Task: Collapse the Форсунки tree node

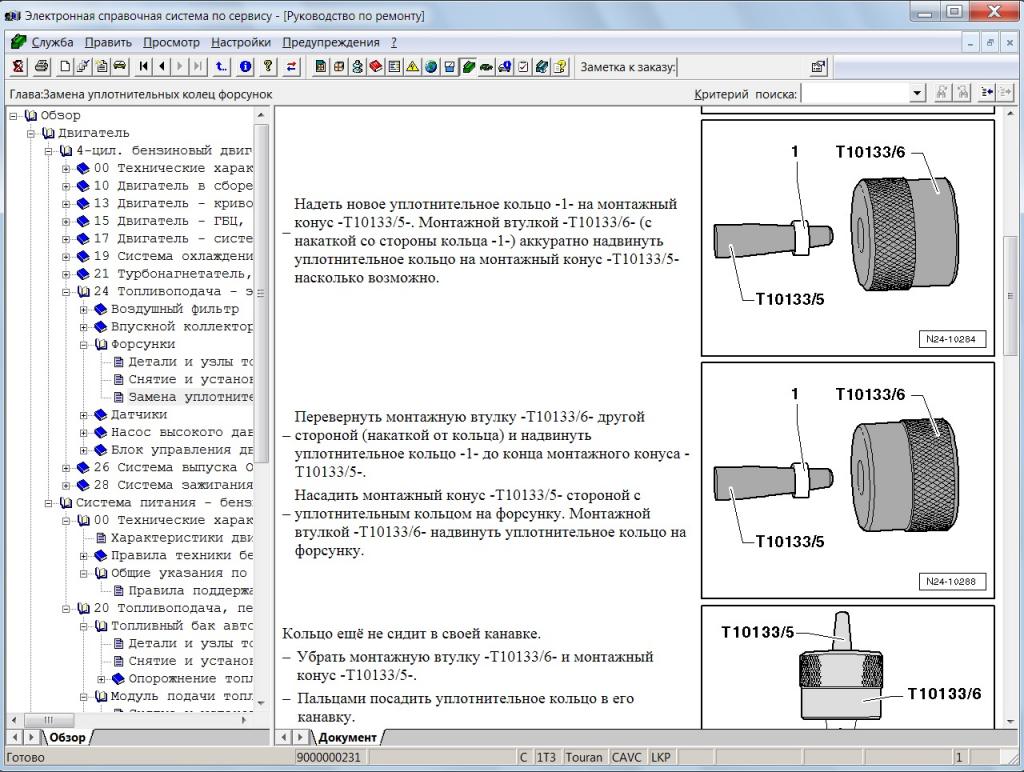Action: [84, 345]
